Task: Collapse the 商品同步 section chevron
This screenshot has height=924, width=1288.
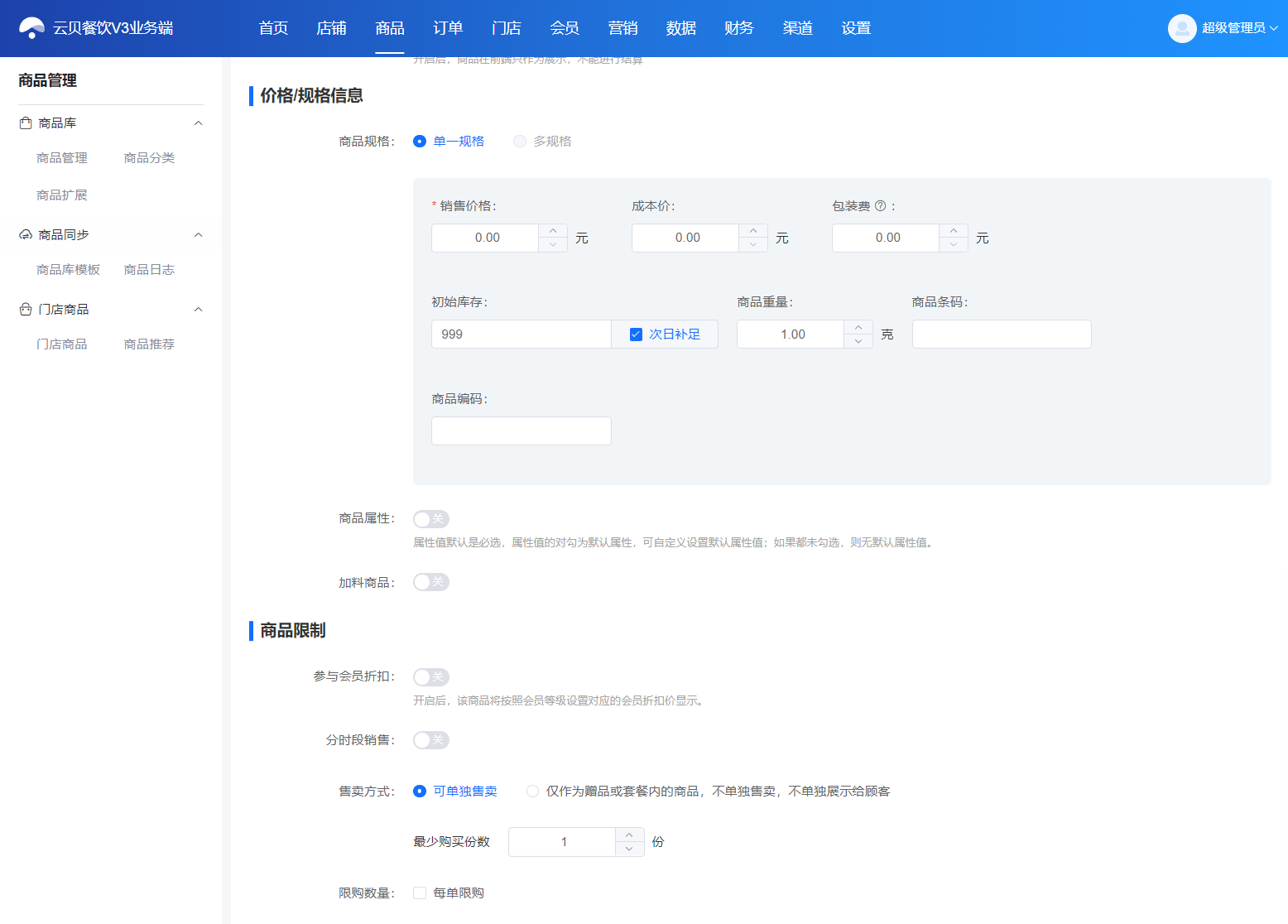Action: 198,234
